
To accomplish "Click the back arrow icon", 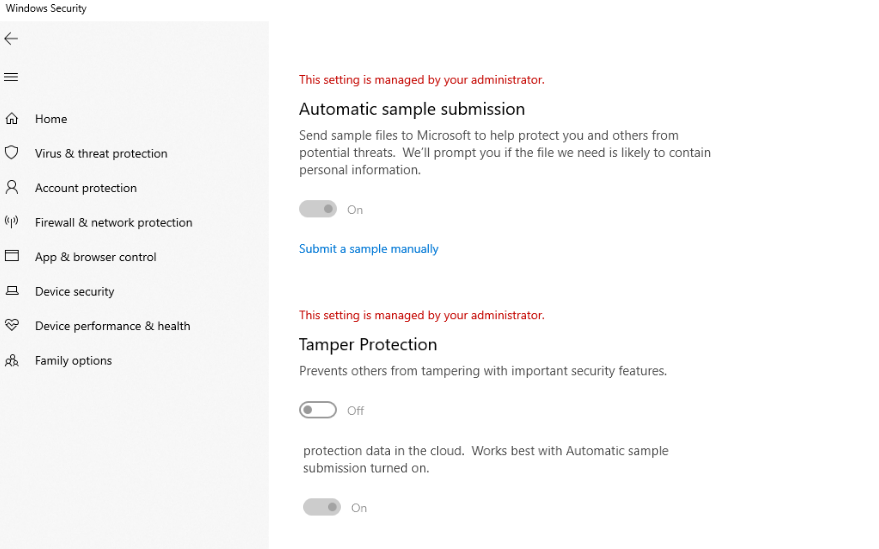I will click(12, 39).
